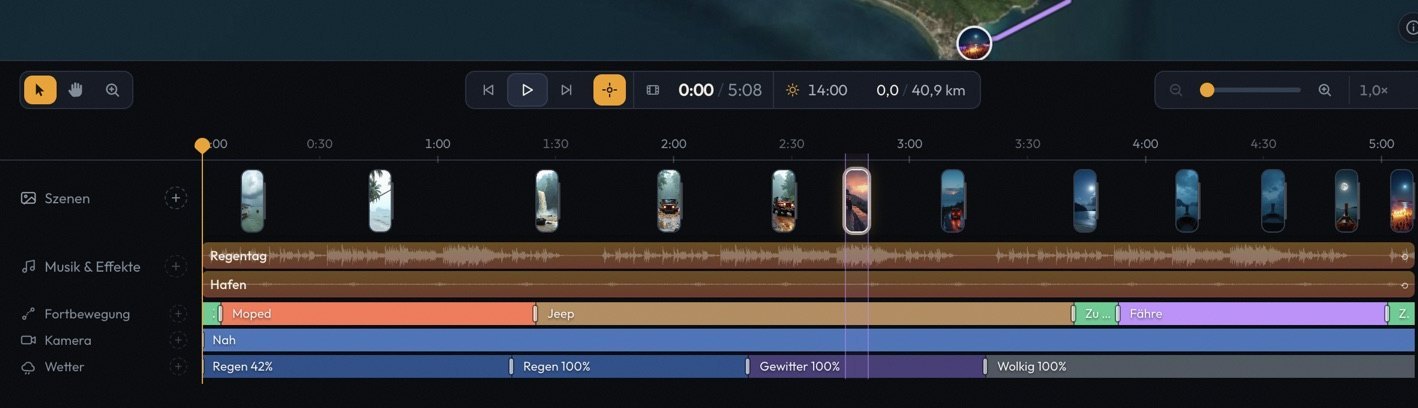Add a segment to the Wetter track
The height and width of the screenshot is (408, 1418).
click(x=178, y=367)
